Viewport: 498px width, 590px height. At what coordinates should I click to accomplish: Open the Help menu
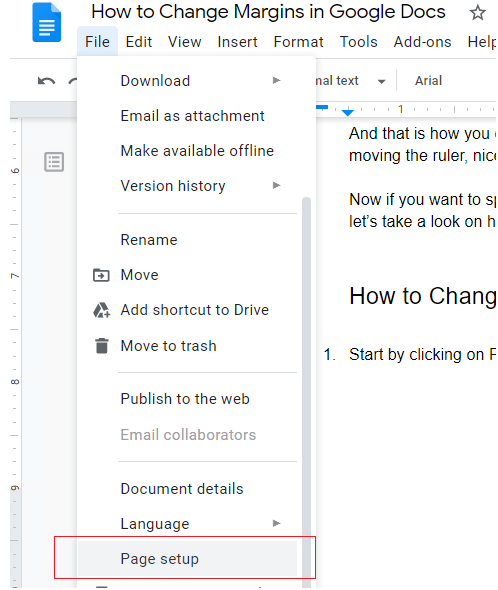pos(481,42)
